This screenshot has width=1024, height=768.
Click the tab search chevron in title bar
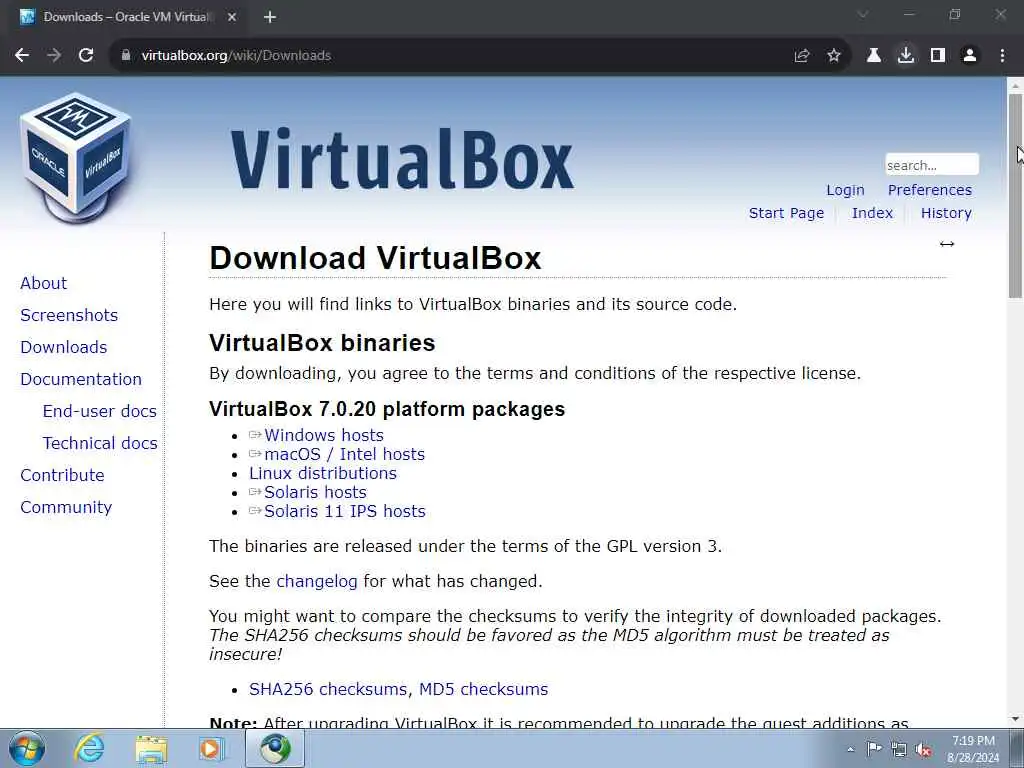[863, 14]
